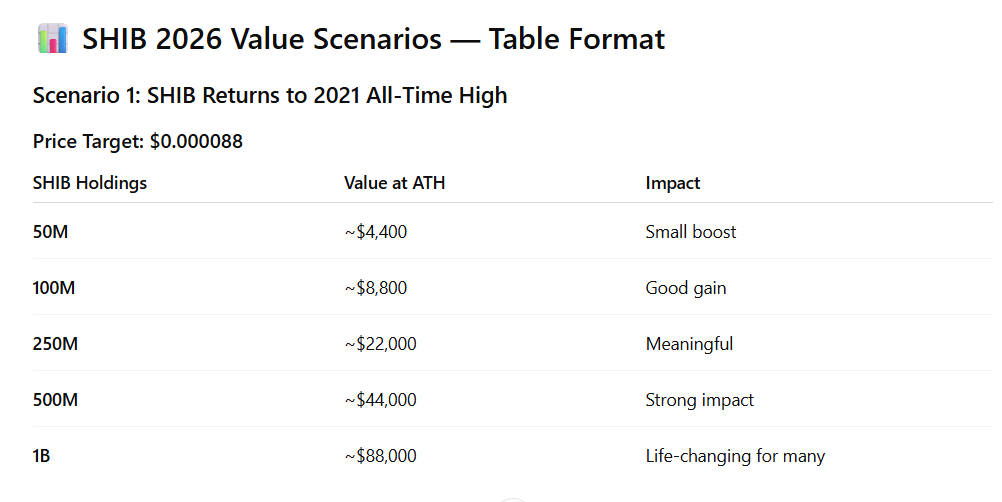Click the "Price Target: $0.000088" line

[138, 142]
